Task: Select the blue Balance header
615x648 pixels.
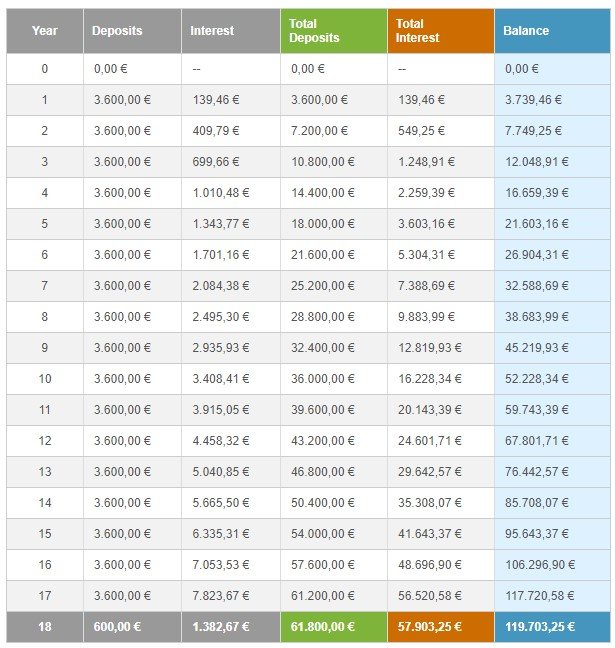Action: pos(552,31)
